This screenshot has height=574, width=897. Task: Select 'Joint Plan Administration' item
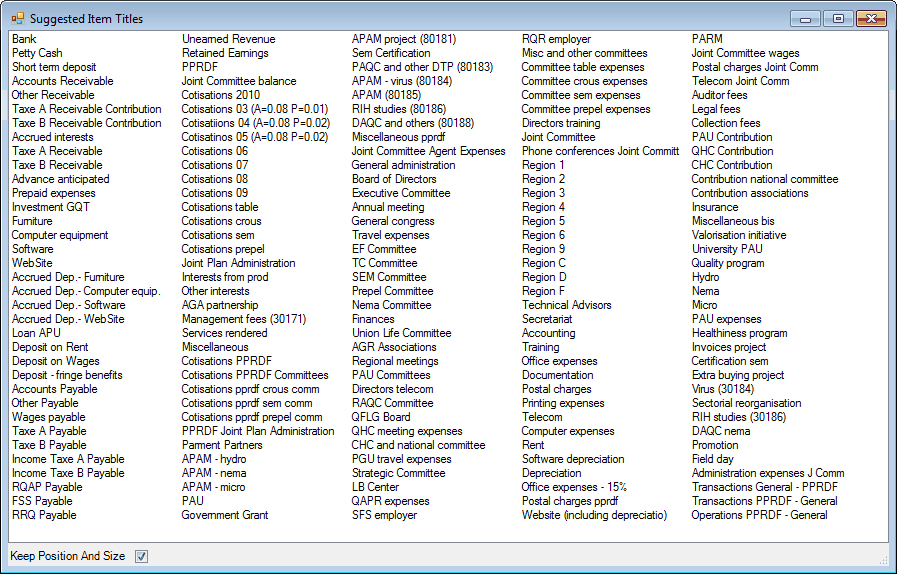[239, 263]
